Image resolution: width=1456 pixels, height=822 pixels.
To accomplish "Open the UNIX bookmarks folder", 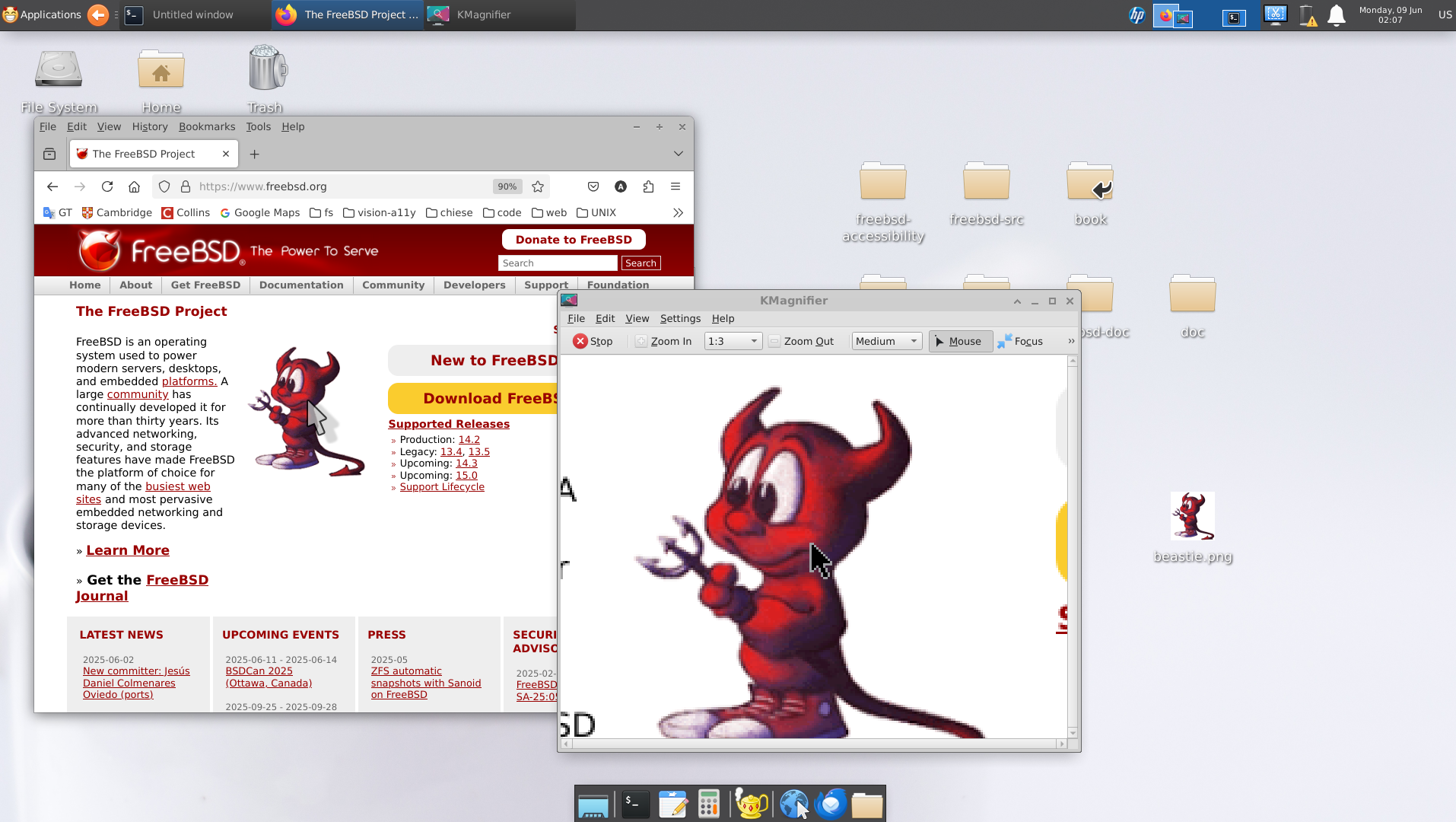I will click(x=596, y=212).
